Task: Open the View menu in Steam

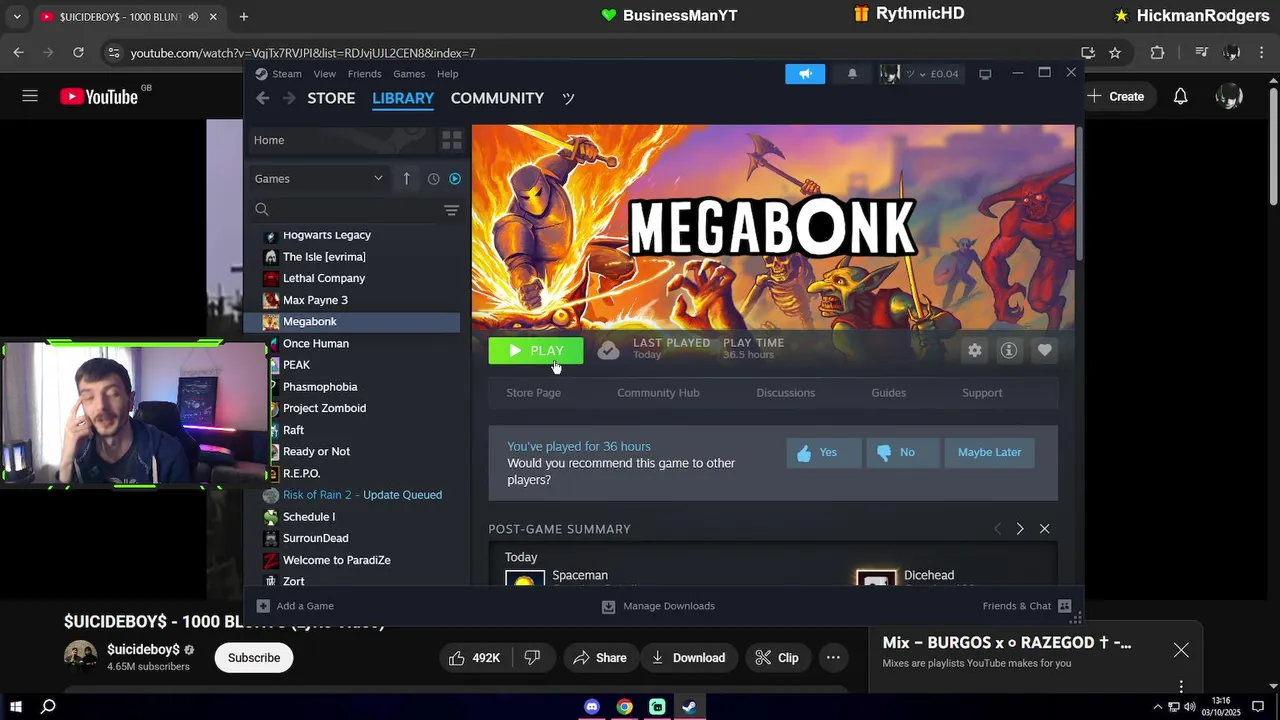Action: (325, 74)
